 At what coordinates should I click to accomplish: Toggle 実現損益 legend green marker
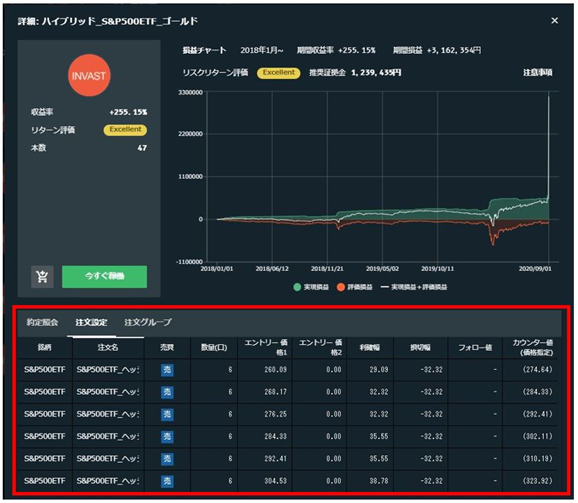(297, 287)
